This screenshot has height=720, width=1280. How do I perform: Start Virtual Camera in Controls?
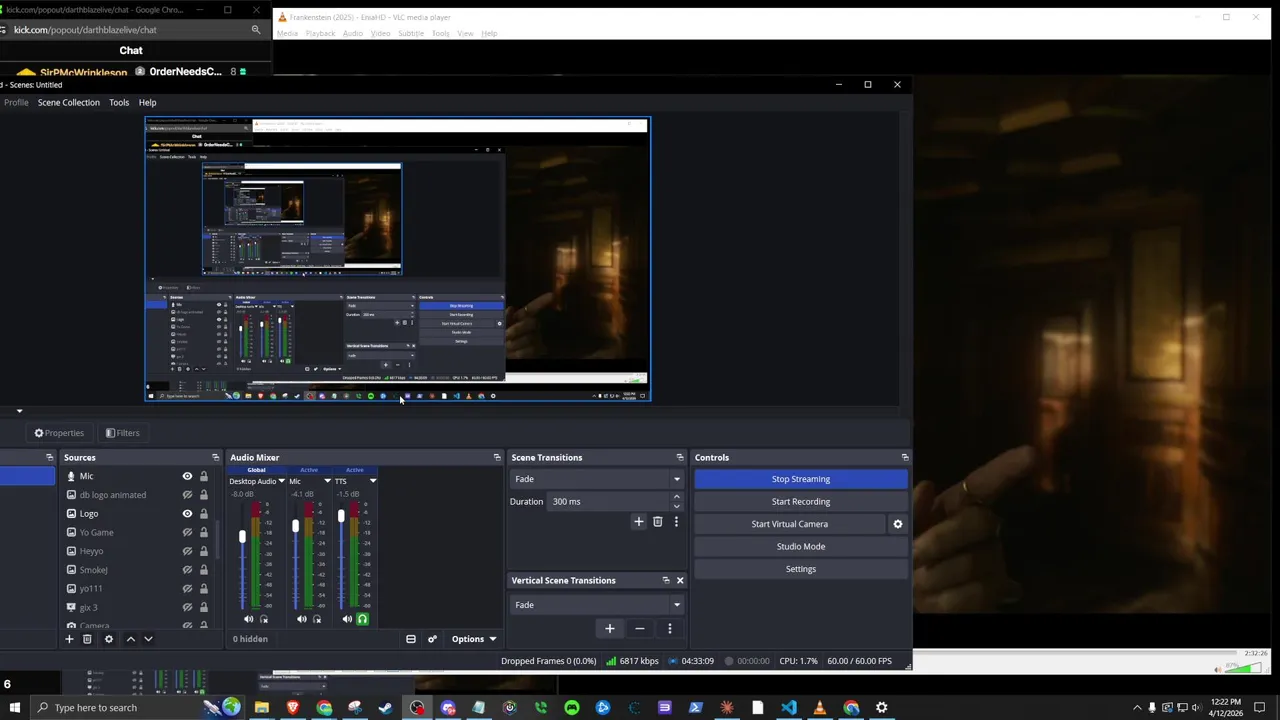point(790,524)
